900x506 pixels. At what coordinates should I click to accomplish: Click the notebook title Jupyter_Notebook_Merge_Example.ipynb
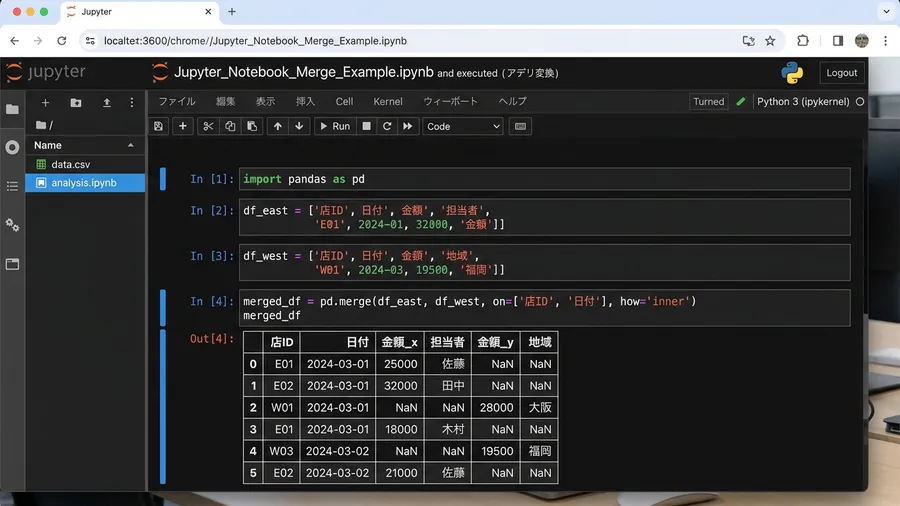coord(304,72)
